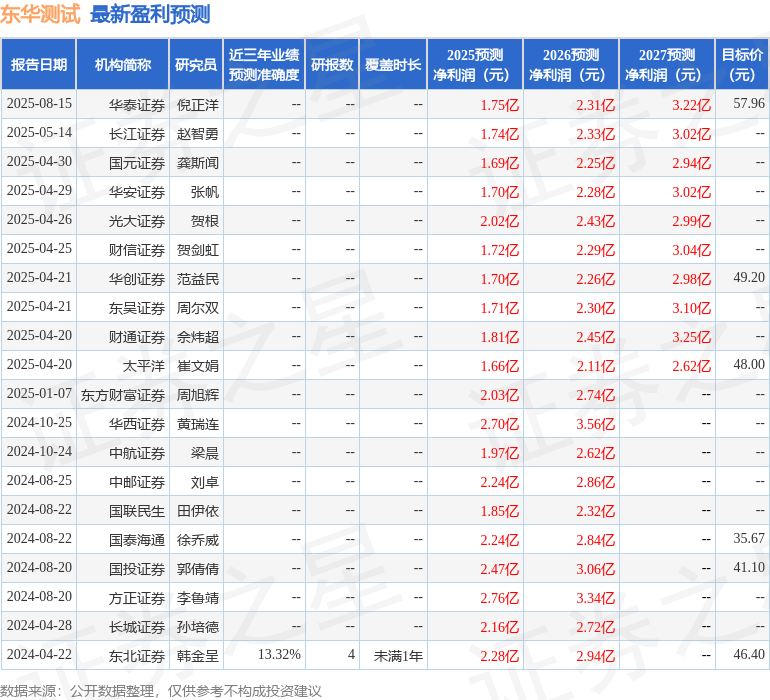Image resolution: width=770 pixels, height=700 pixels.
Task: Click researcher name 倪正洋
Action: pos(198,104)
